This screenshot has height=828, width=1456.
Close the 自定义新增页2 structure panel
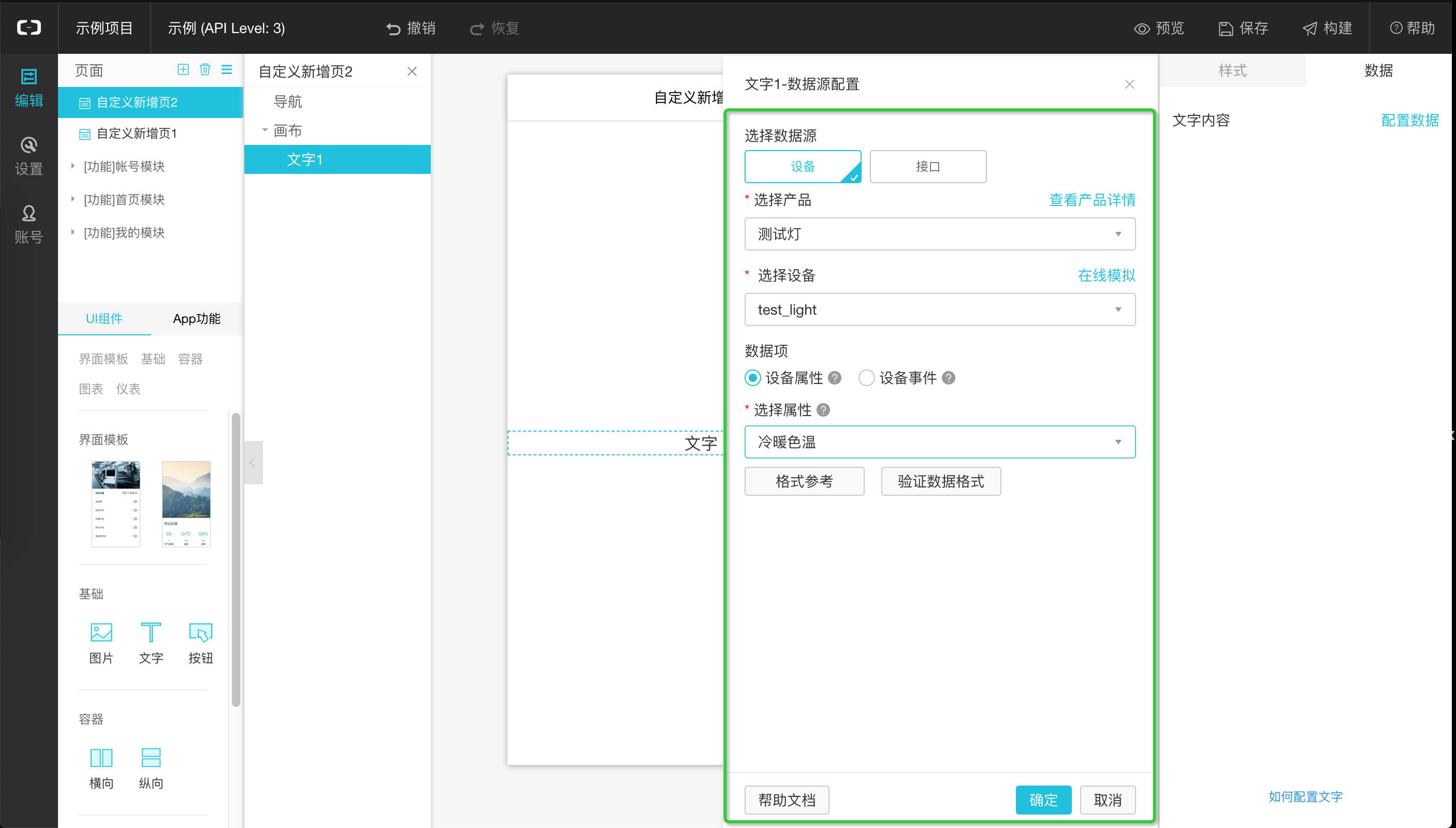tap(412, 71)
